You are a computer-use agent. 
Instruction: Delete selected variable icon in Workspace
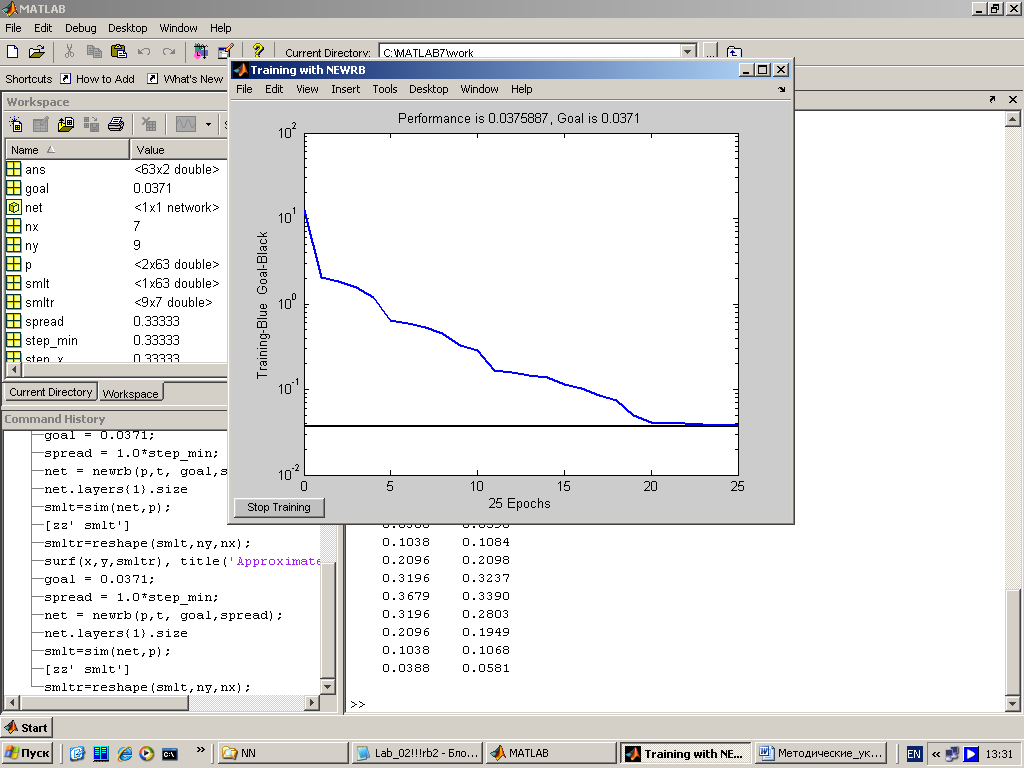[x=150, y=124]
